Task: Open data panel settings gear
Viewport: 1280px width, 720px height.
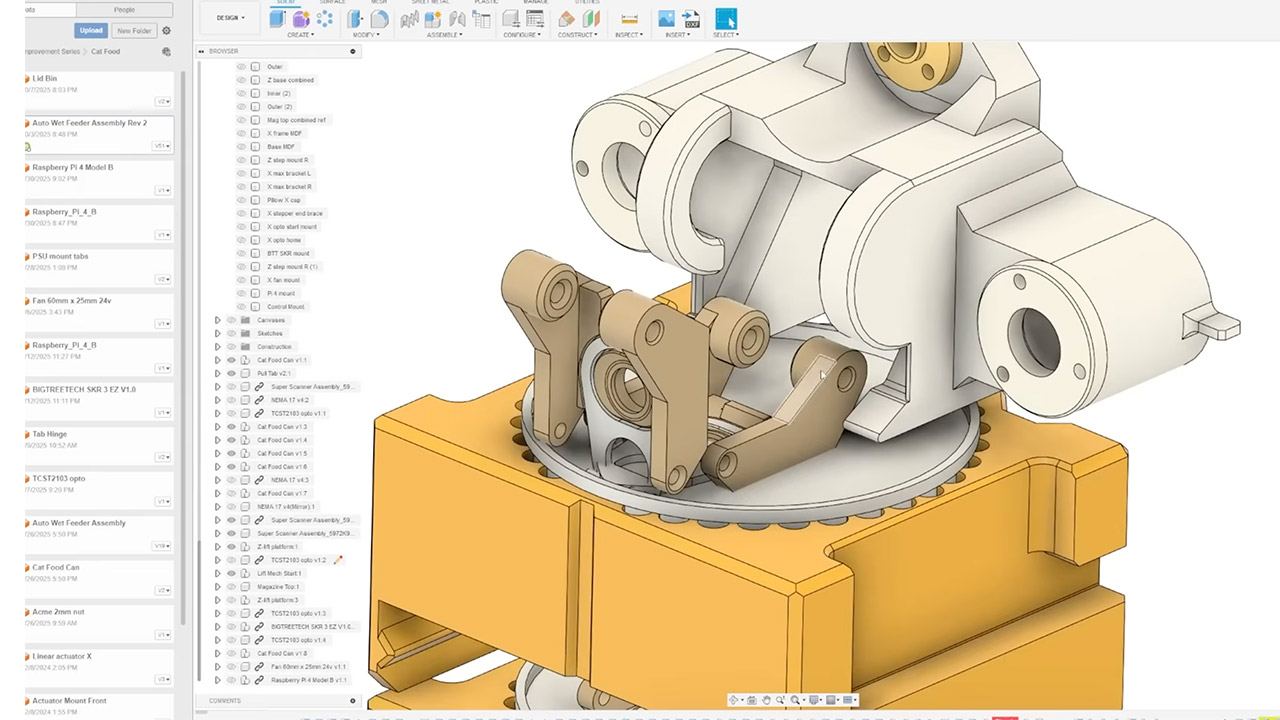Action: coord(166,31)
